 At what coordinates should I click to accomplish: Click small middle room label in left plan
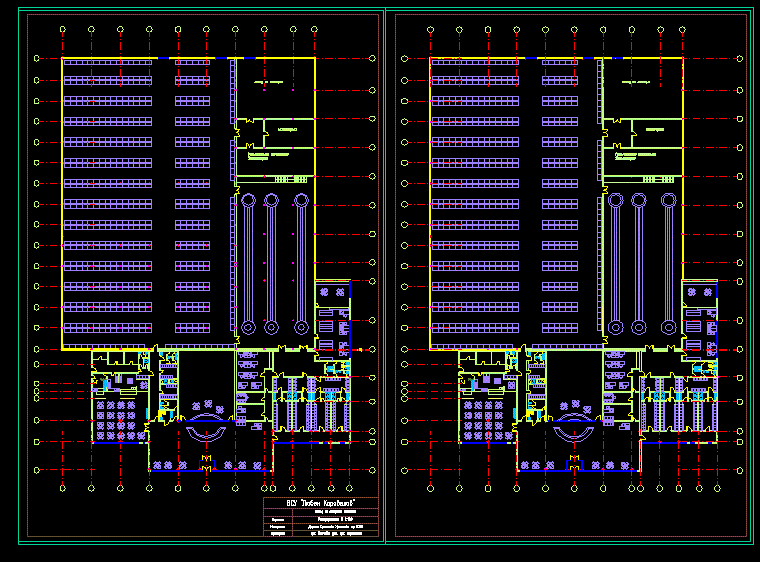[287, 131]
